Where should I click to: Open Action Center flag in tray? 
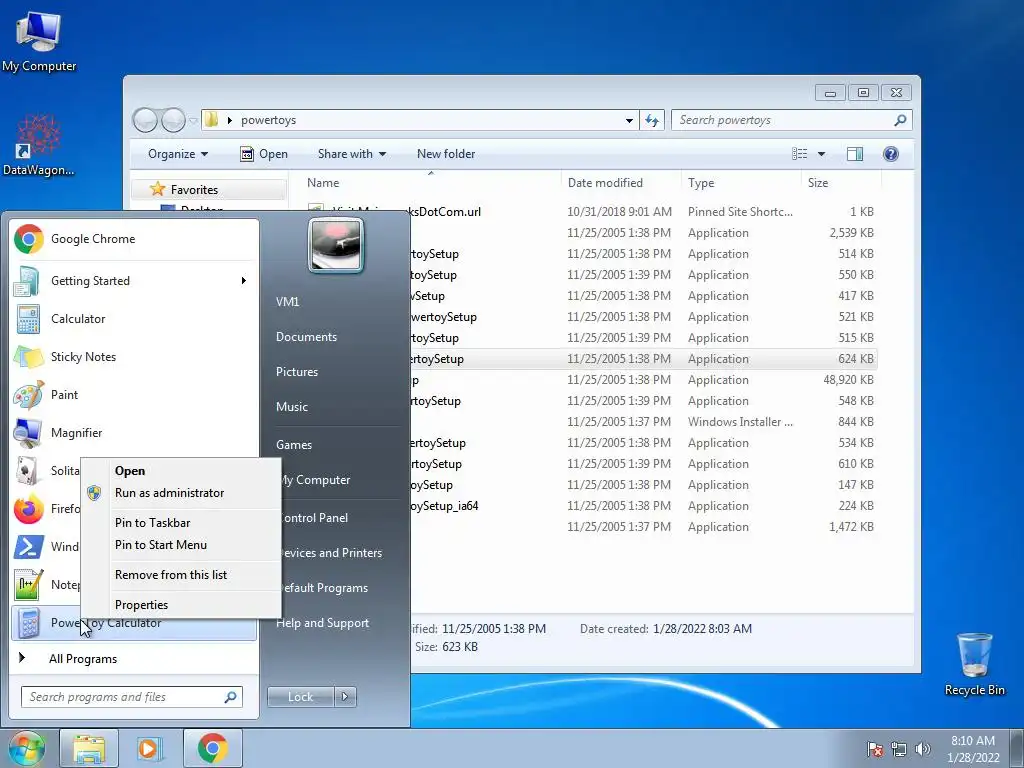point(874,749)
